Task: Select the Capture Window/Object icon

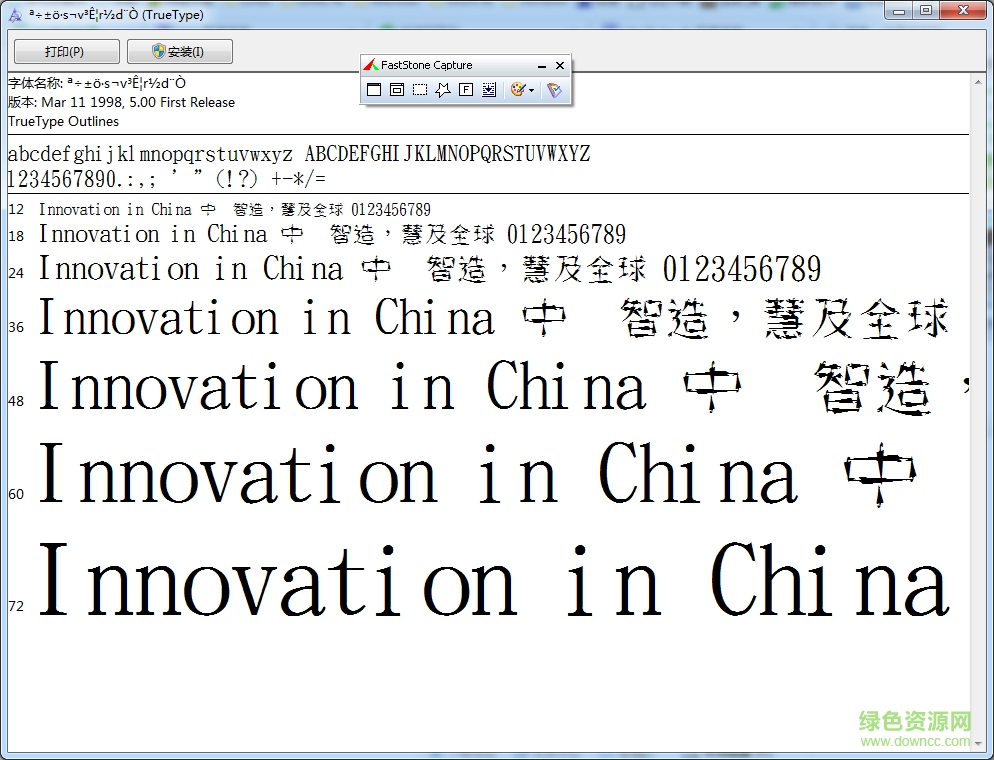Action: pos(397,90)
